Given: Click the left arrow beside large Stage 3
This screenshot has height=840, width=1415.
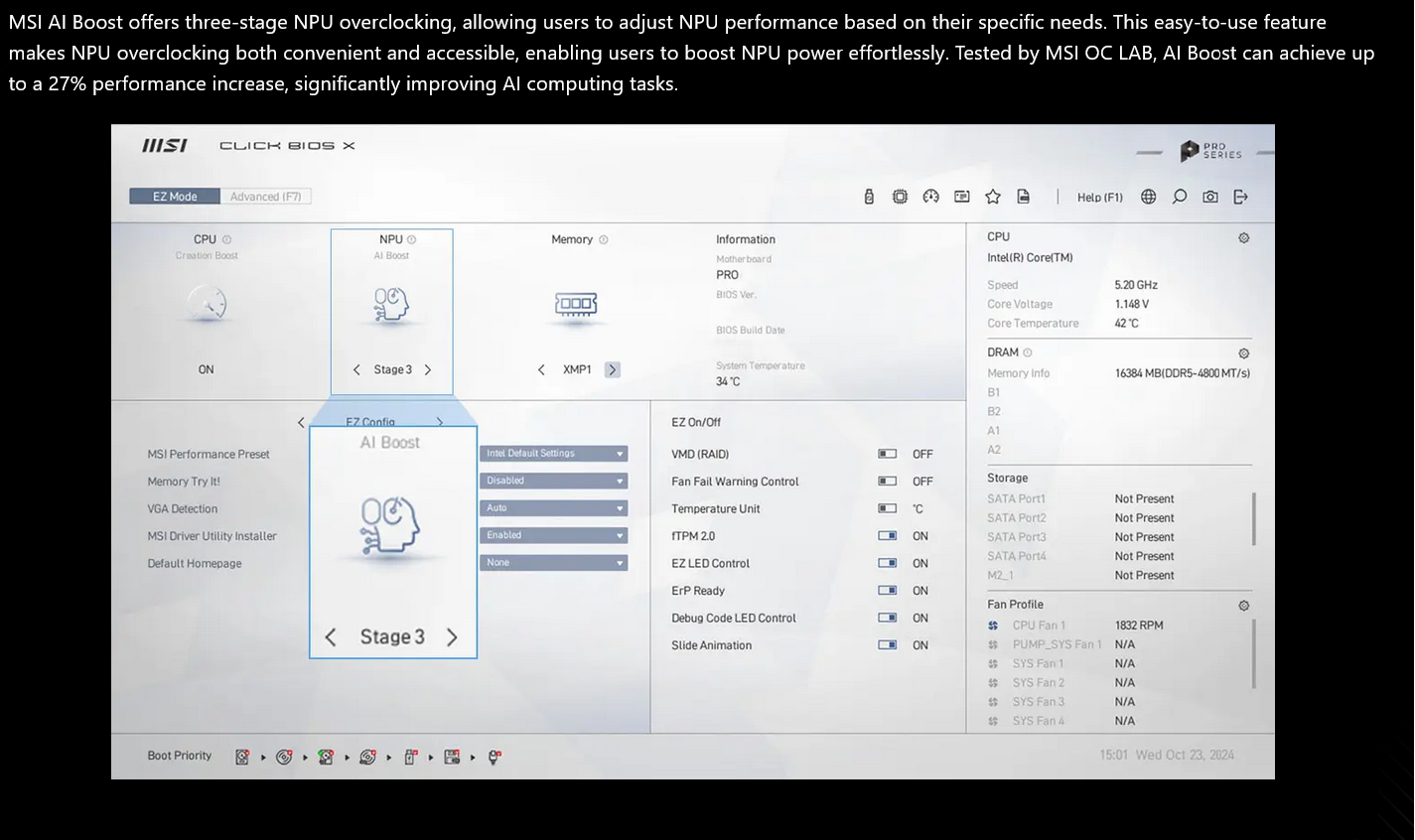Looking at the screenshot, I should click(331, 637).
